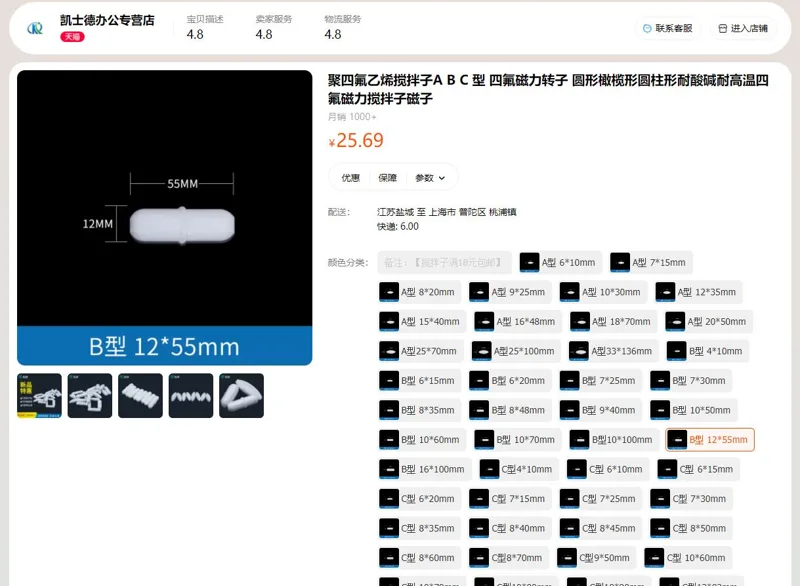The height and width of the screenshot is (586, 800).
Task: Click the B型 16*100mm swatch image
Action: [389, 469]
